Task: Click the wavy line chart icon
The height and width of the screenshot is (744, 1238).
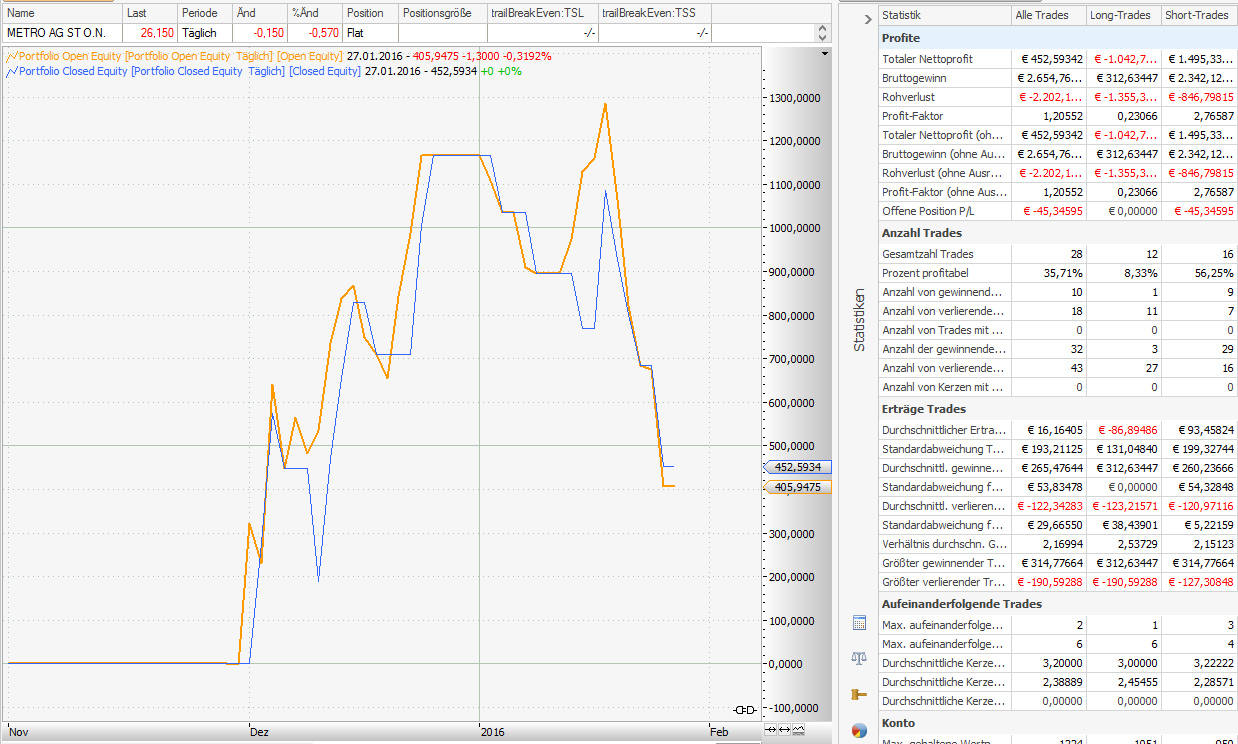Action: pyautogui.click(x=798, y=730)
